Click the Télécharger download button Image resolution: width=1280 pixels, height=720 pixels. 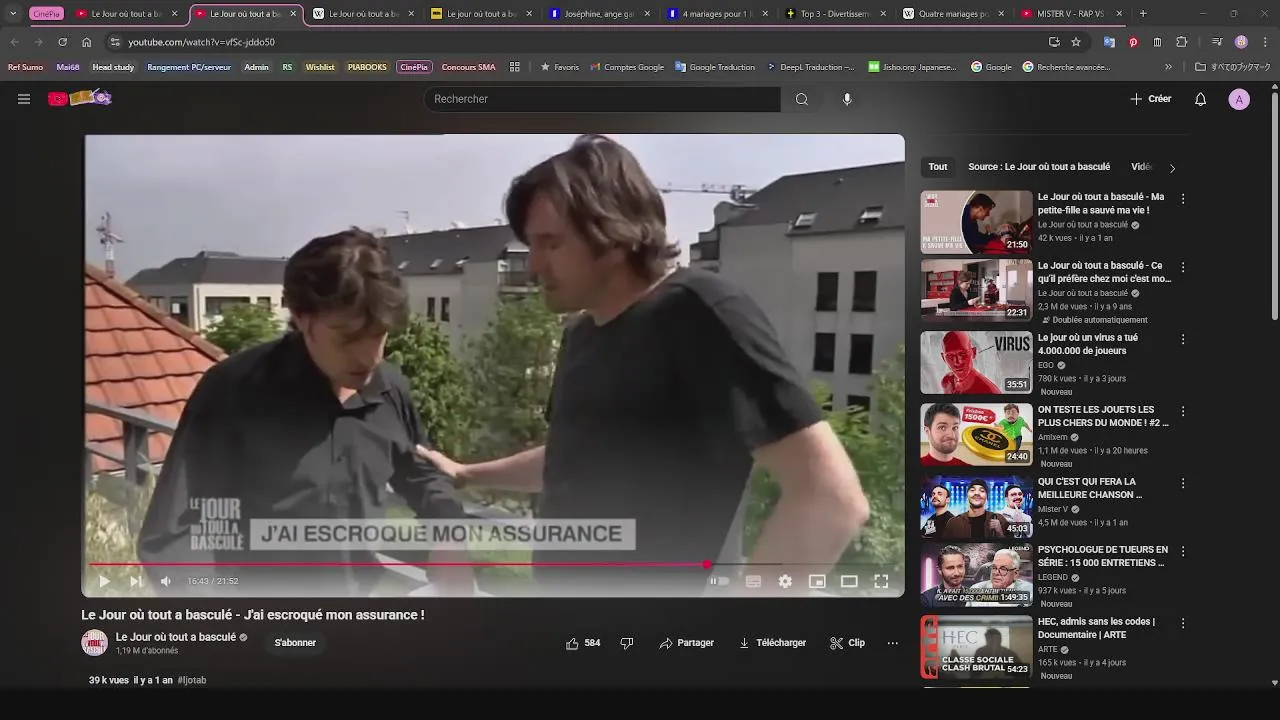(772, 643)
